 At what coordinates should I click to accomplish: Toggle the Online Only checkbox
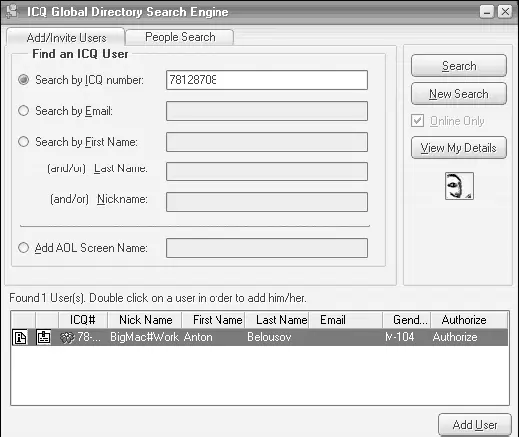point(417,121)
